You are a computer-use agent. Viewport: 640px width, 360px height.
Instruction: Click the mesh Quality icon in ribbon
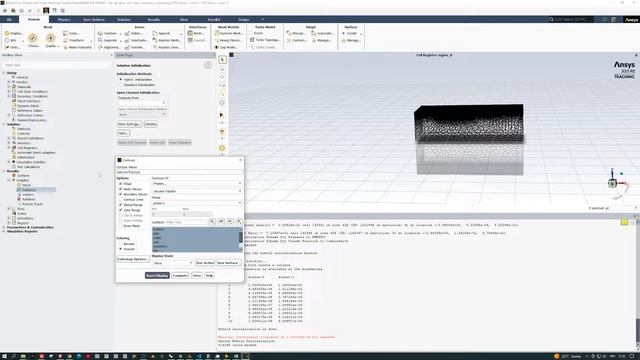coord(51,38)
